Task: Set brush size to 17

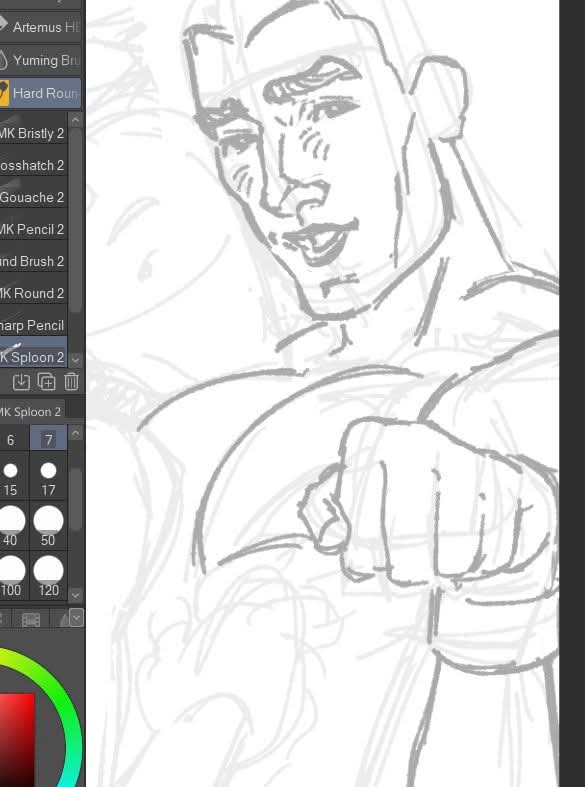Action: 48,478
